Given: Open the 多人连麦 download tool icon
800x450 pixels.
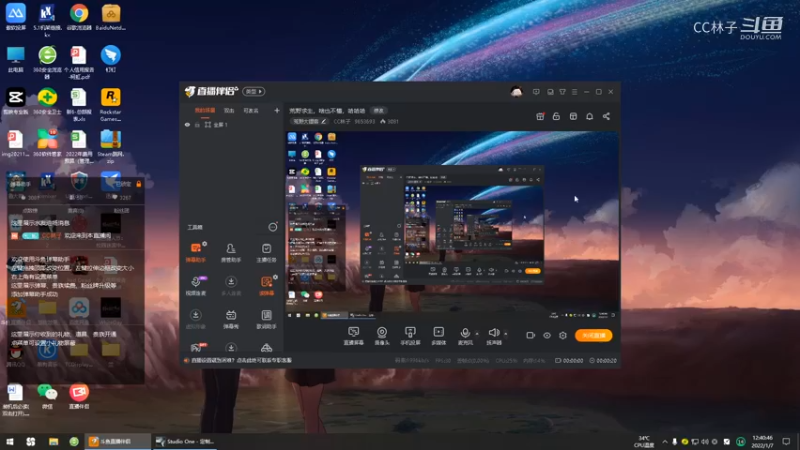Looking at the screenshot, I should (x=231, y=286).
